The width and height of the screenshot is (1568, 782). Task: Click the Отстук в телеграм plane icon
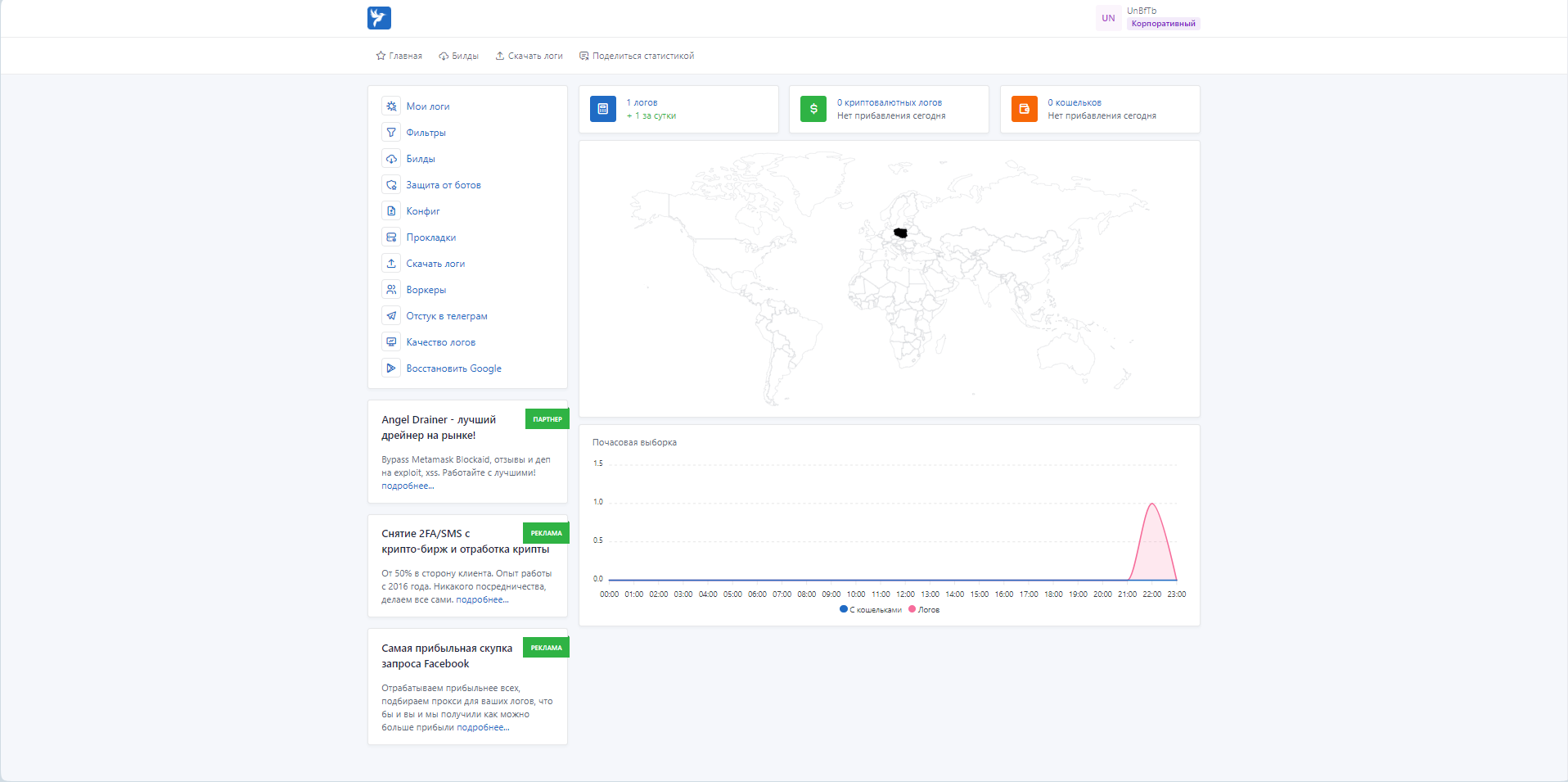(x=391, y=316)
